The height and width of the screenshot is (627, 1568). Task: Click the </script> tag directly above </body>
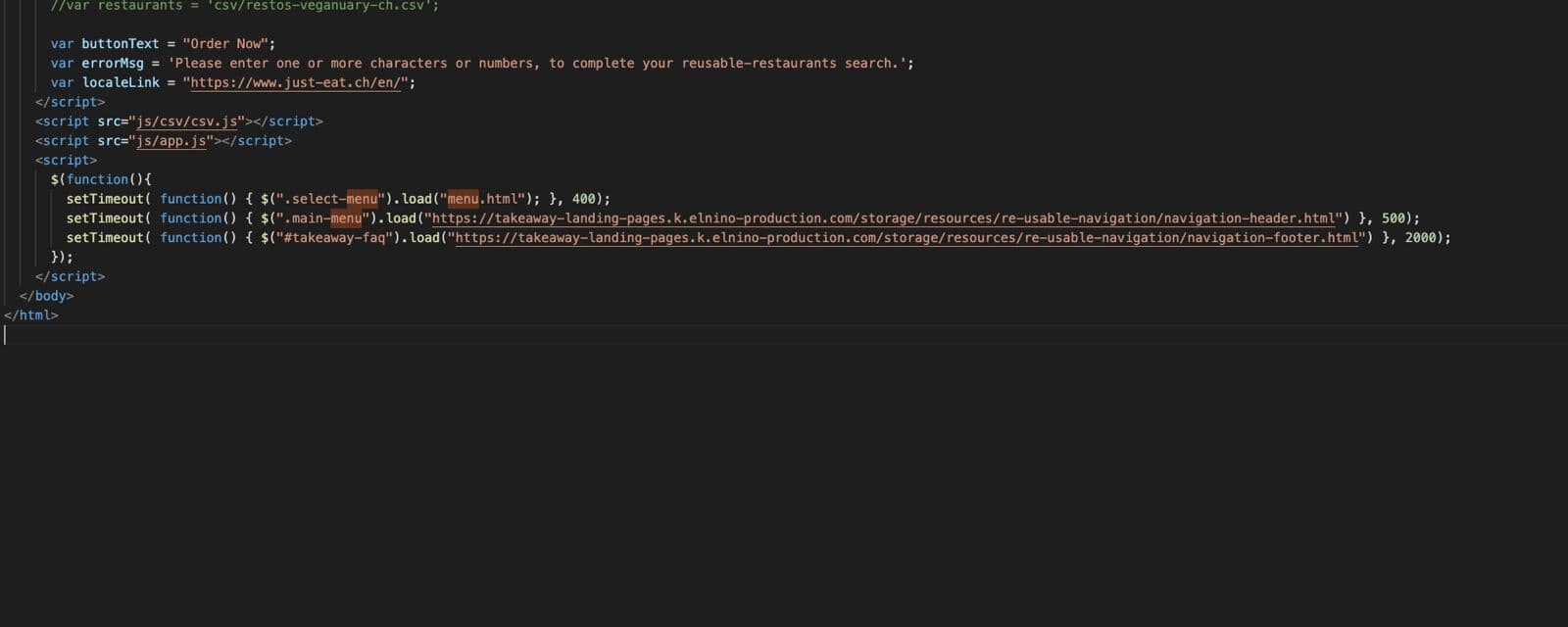pyautogui.click(x=70, y=277)
